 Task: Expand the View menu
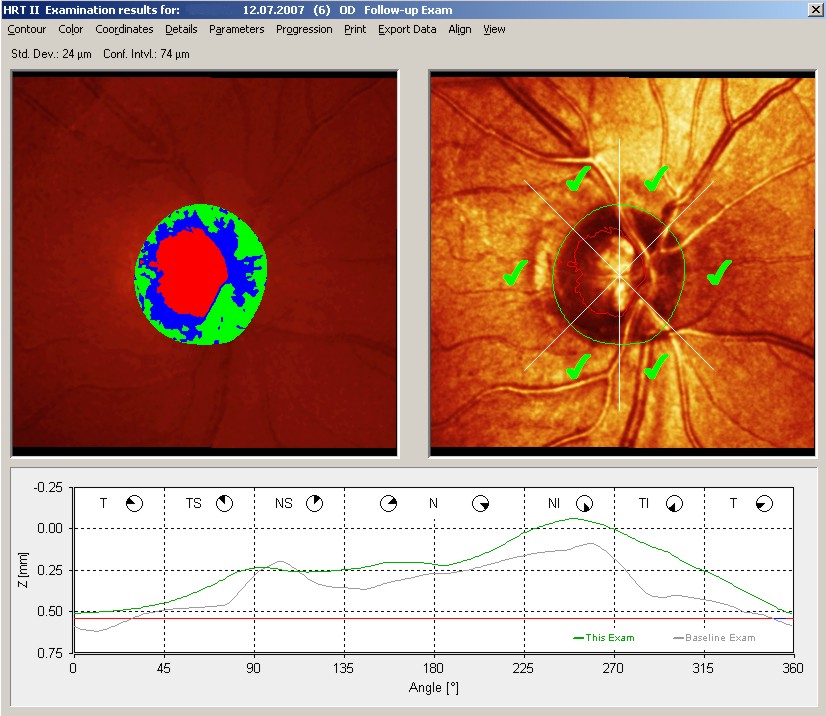click(x=494, y=30)
